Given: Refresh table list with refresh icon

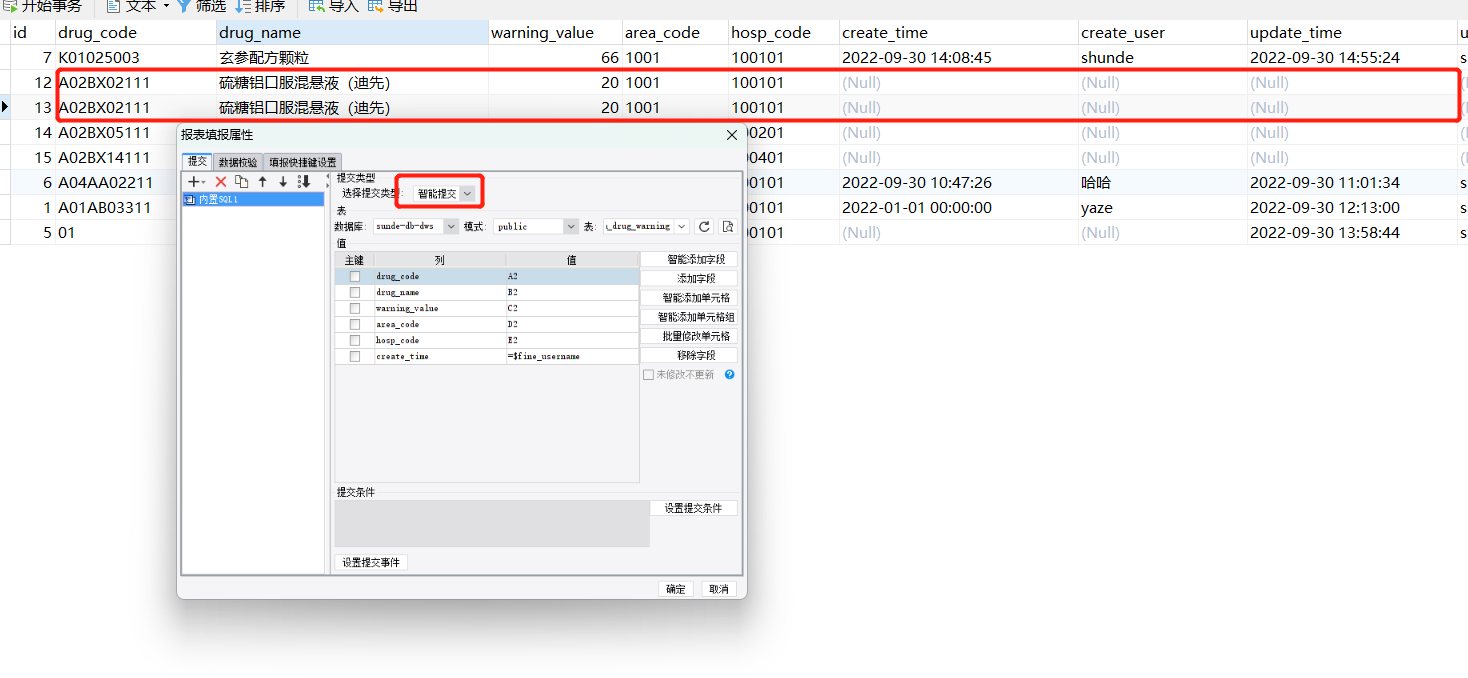Looking at the screenshot, I should 704,227.
